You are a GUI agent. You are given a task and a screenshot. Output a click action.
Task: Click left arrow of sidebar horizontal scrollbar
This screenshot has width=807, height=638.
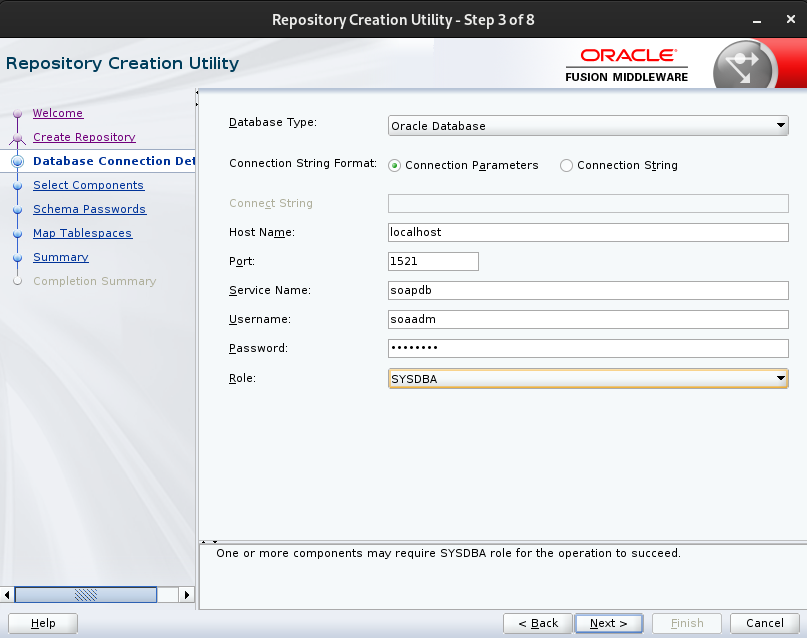[x=7, y=595]
